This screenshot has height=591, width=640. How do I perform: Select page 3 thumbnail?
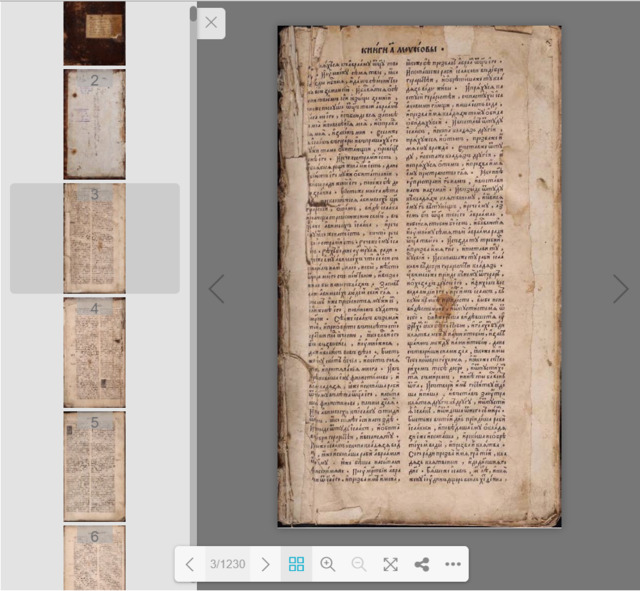point(95,238)
